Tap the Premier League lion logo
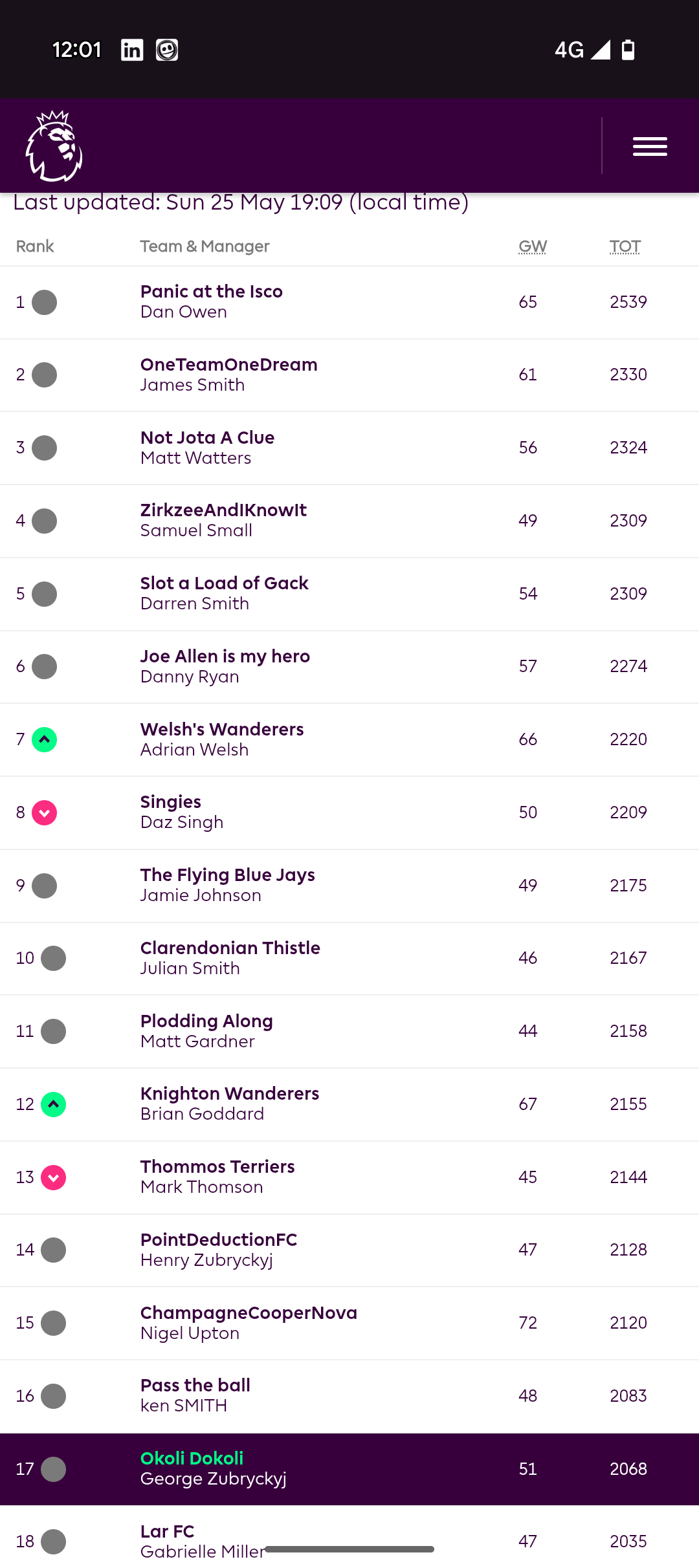The width and height of the screenshot is (699, 1568). pos(54,146)
